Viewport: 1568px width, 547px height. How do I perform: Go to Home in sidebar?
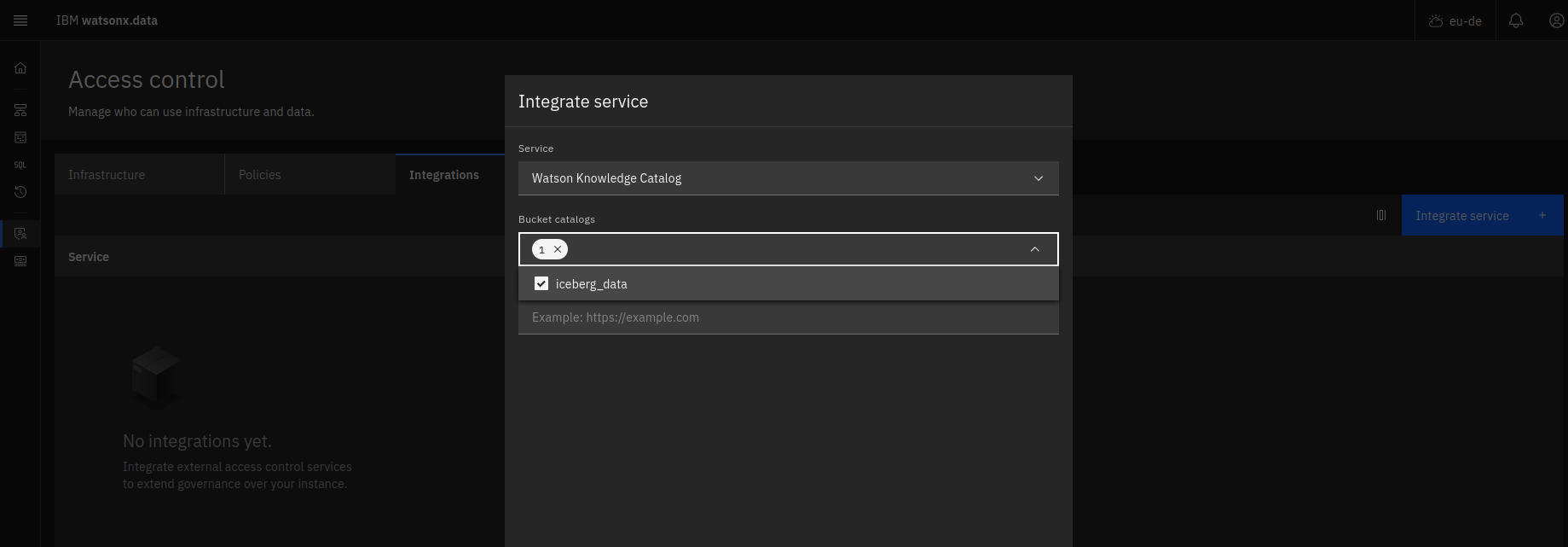(x=20, y=68)
